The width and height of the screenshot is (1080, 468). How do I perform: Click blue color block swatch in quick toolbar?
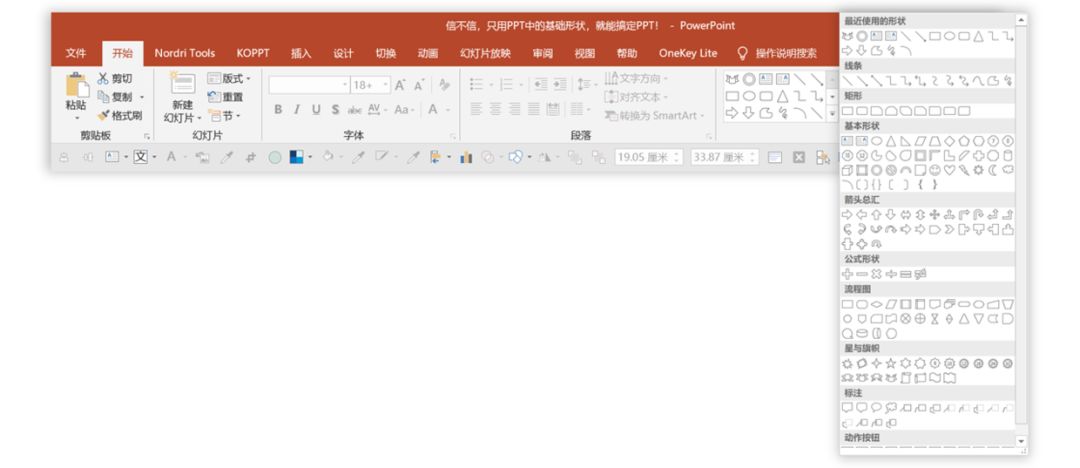pos(296,157)
